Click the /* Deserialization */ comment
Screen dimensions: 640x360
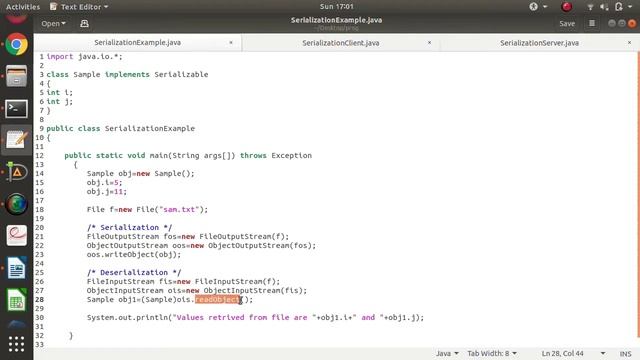(134, 272)
